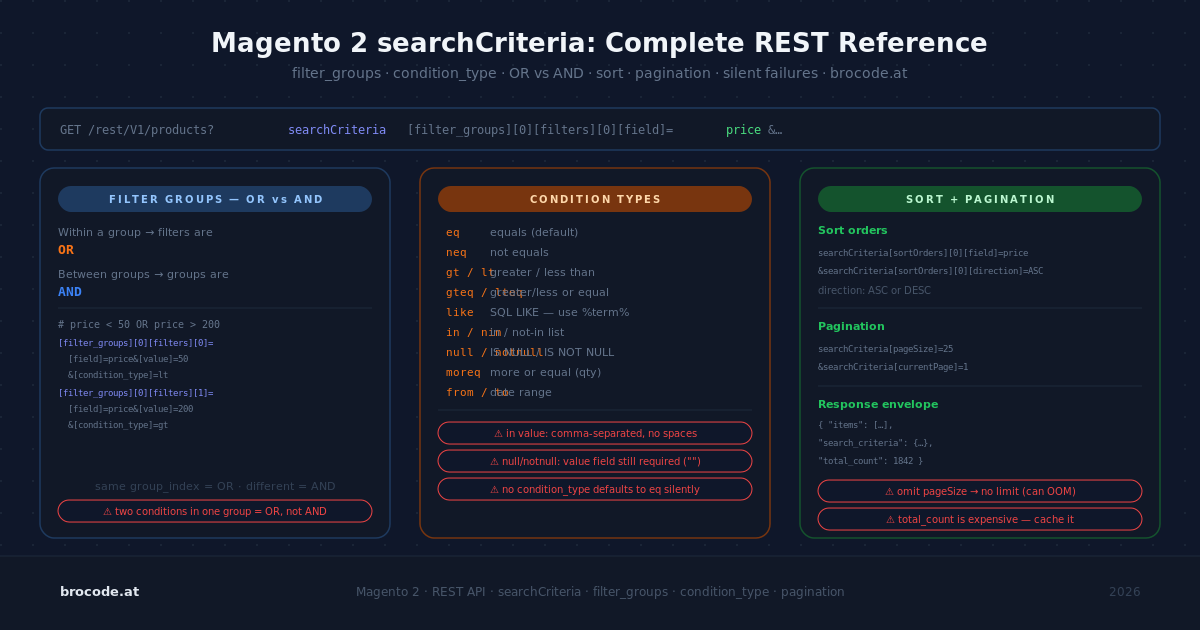Image resolution: width=1200 pixels, height=630 pixels.
Task: Click the warning 'in value: comma-separated, no spaces'
Action: tap(595, 433)
